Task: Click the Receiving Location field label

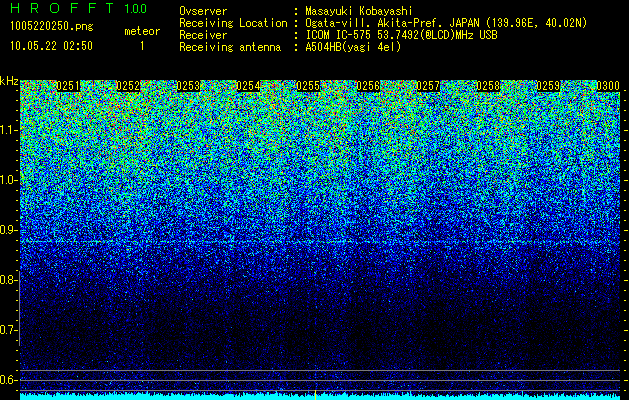Action: (233, 23)
